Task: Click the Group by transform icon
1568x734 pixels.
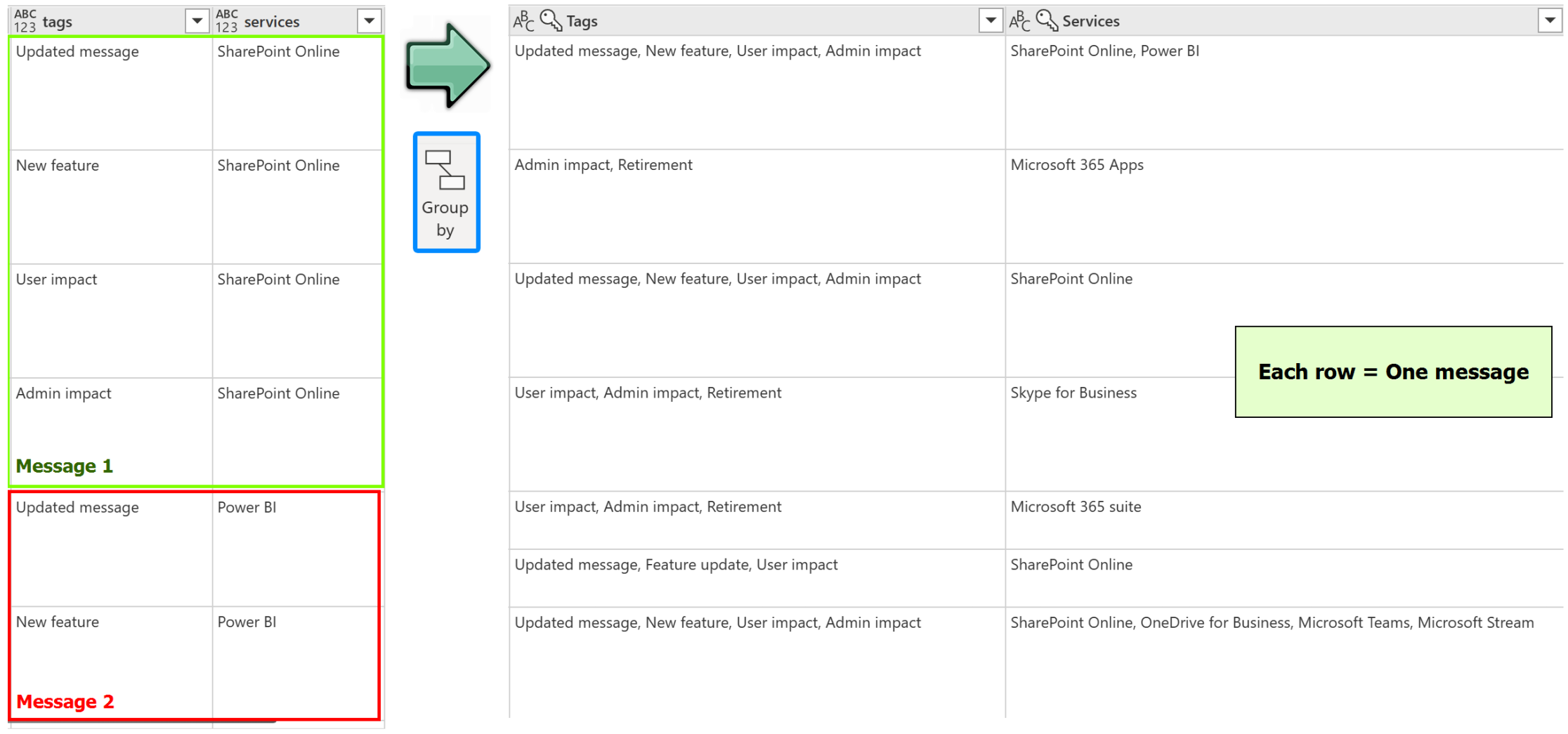Action: point(445,192)
